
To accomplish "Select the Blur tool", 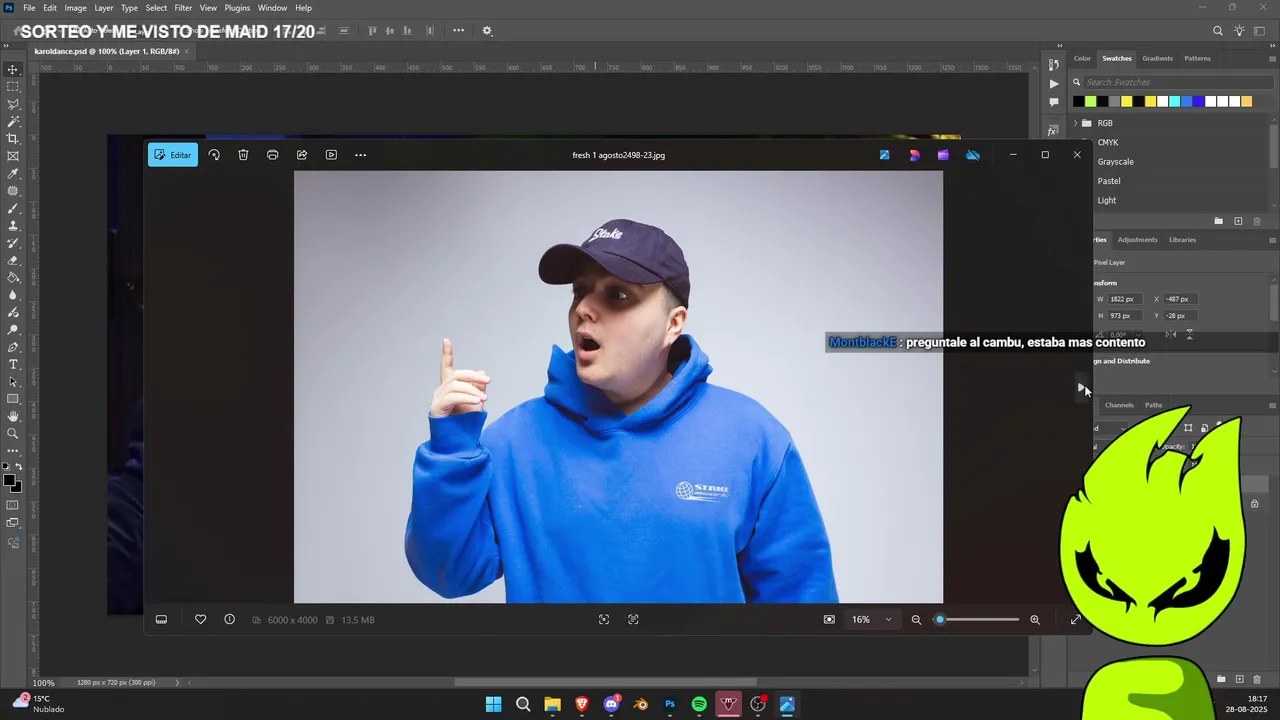I will coord(13,295).
